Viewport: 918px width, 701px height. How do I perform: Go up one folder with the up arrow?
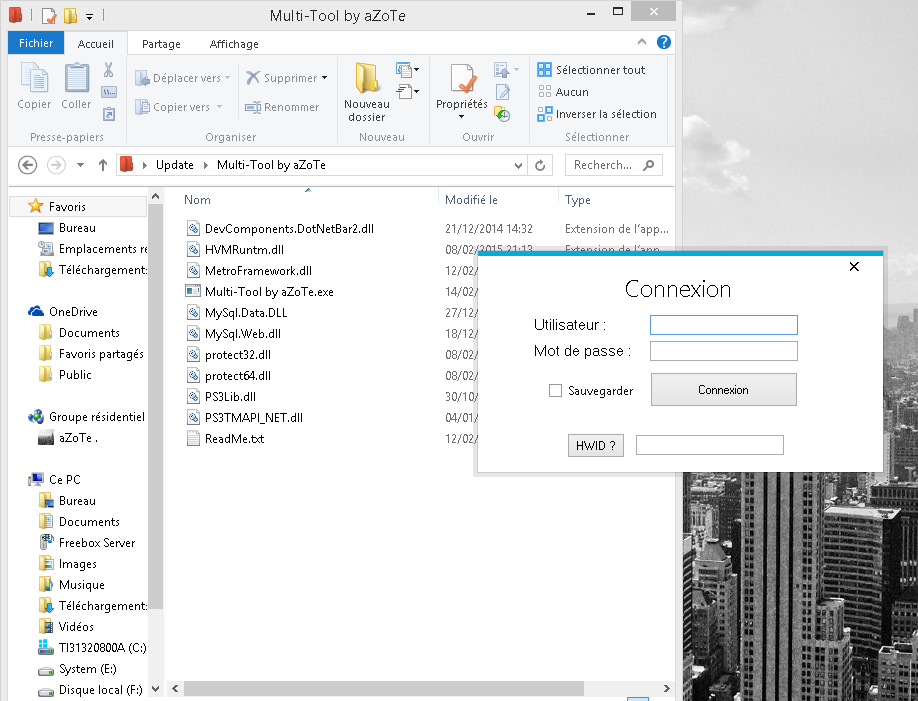tap(103, 165)
